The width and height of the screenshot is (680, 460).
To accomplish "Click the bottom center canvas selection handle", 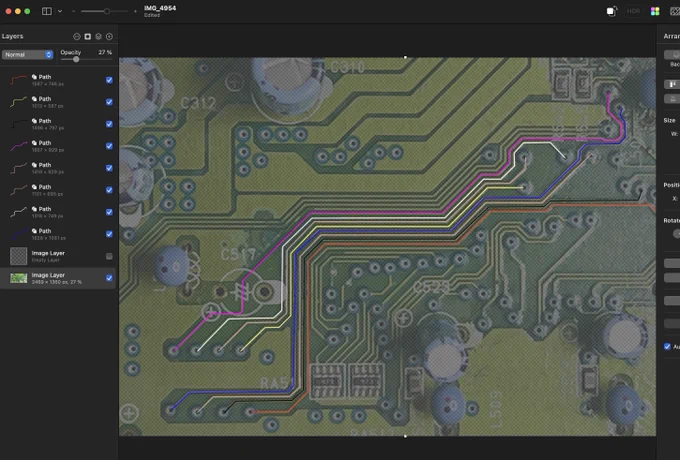I will (405, 436).
